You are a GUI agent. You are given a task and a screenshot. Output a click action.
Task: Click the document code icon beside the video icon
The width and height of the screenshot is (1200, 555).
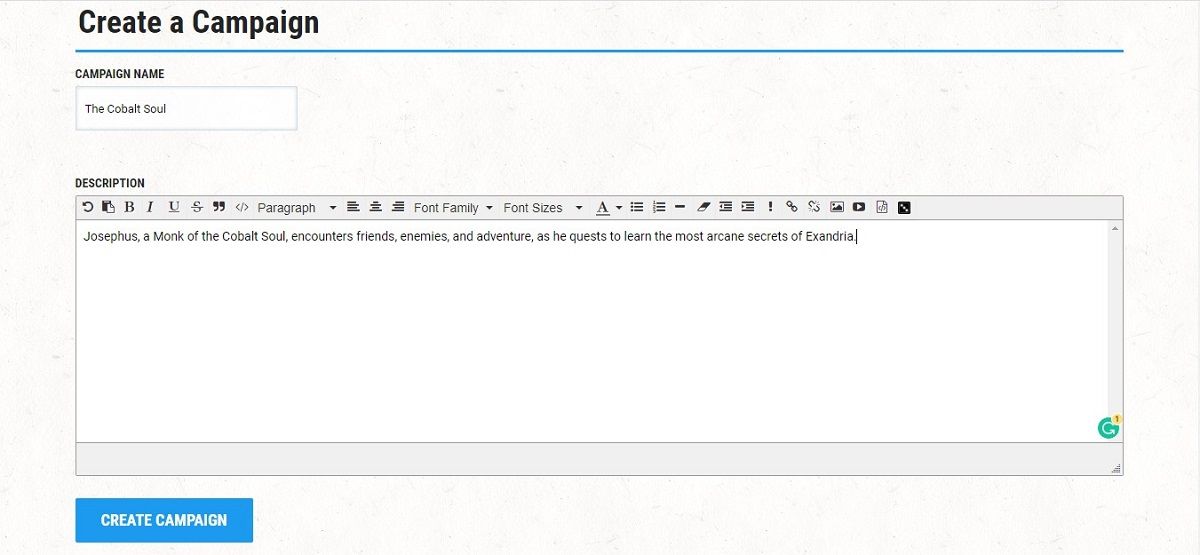point(882,207)
